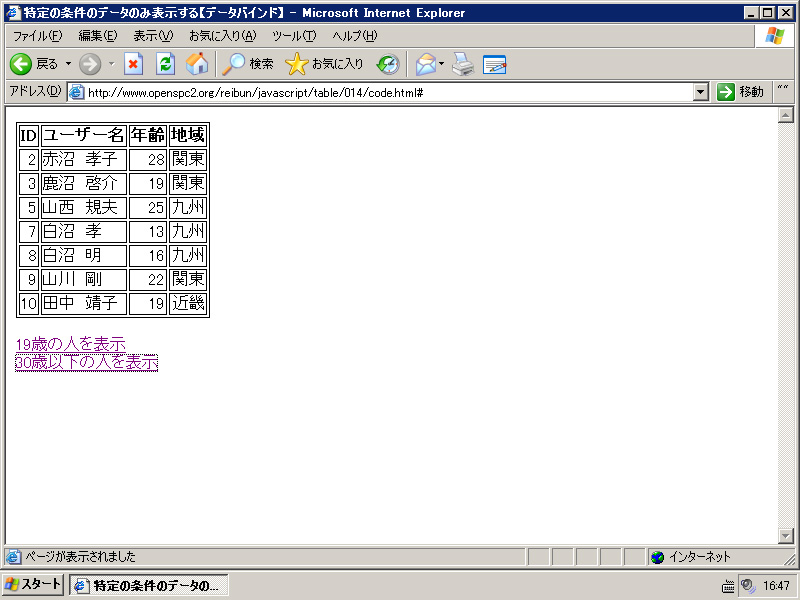
Task: Open the address bar dropdown list
Action: pos(700,92)
